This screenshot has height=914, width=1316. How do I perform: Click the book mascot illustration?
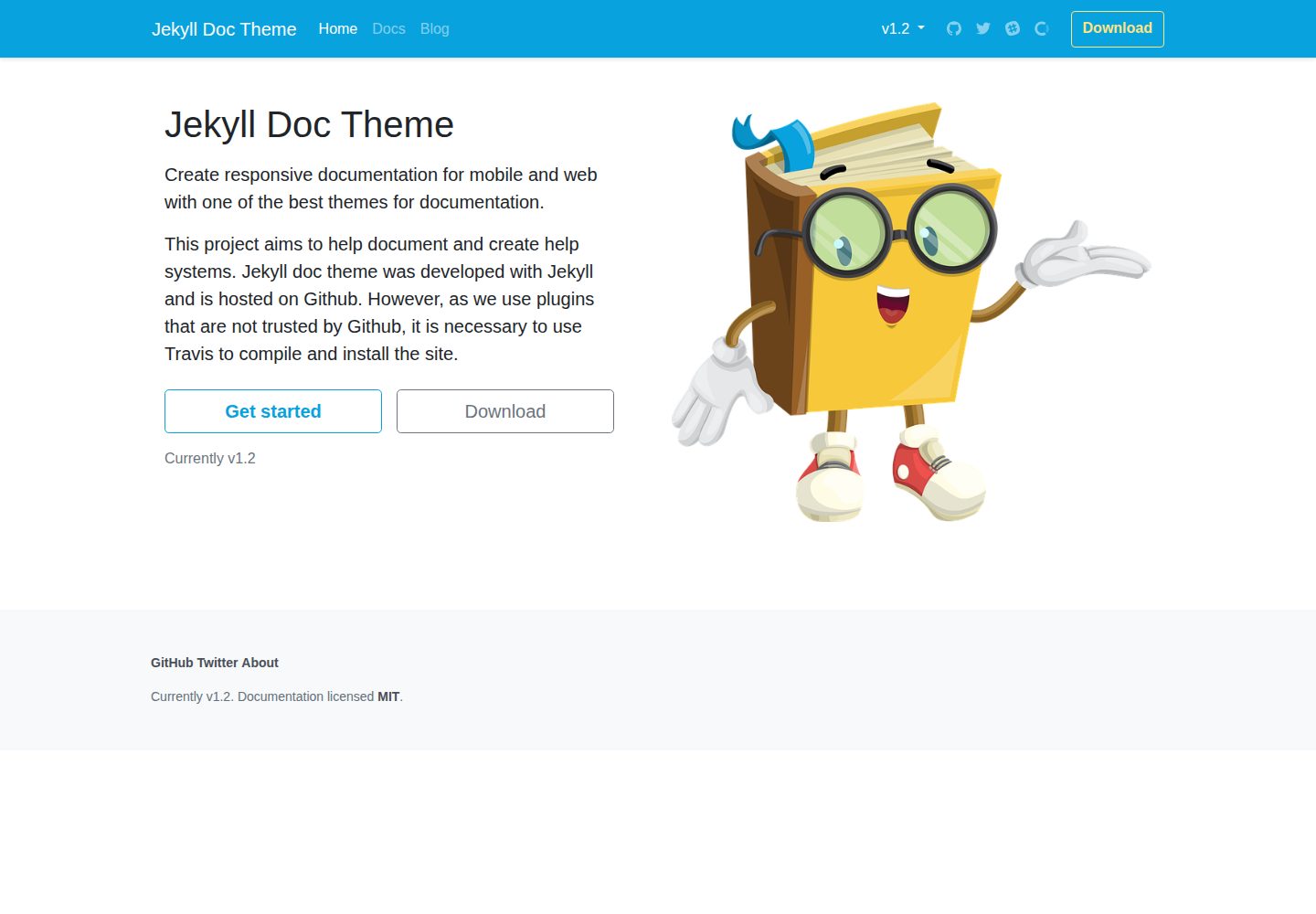click(x=911, y=311)
